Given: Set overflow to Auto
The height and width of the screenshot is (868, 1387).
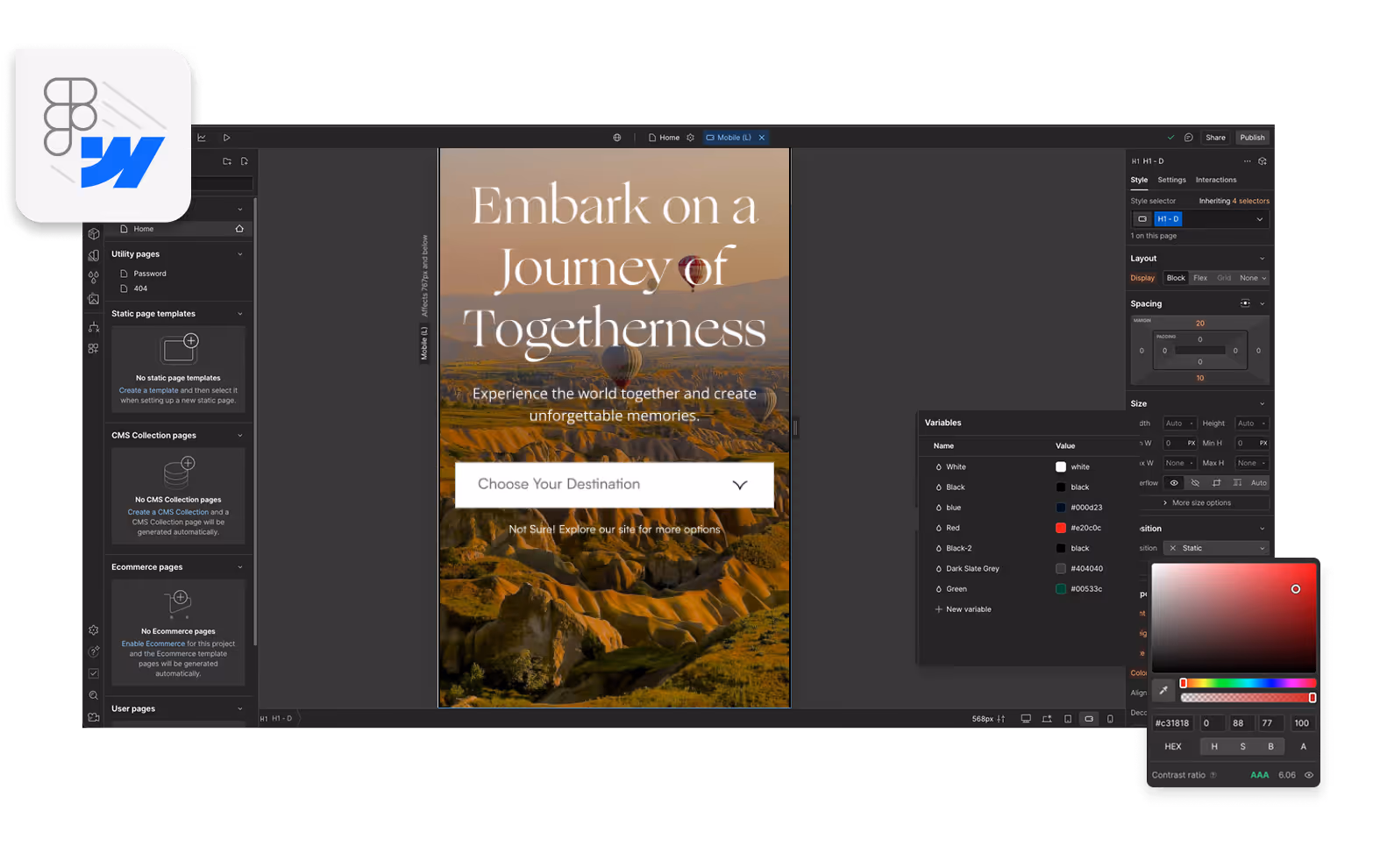Looking at the screenshot, I should pyautogui.click(x=1258, y=483).
